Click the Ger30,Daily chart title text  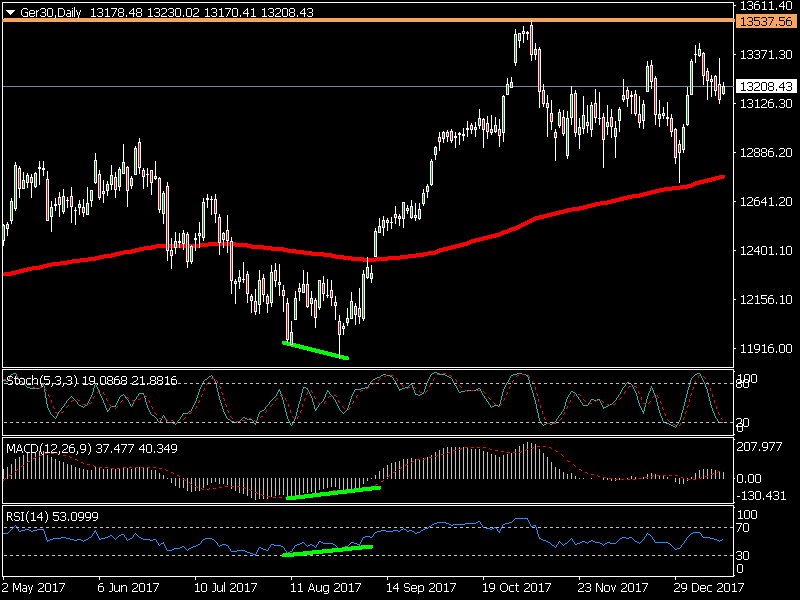(50, 12)
